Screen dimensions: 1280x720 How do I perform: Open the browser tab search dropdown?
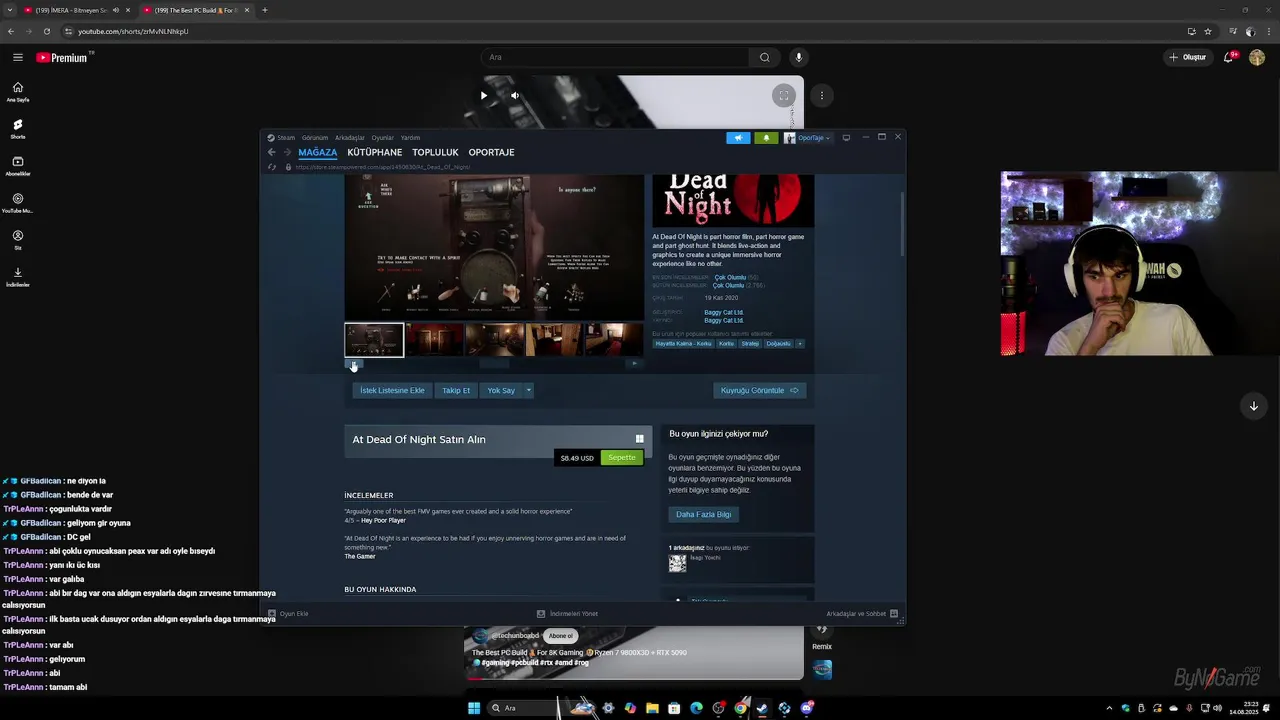pyautogui.click(x=10, y=10)
